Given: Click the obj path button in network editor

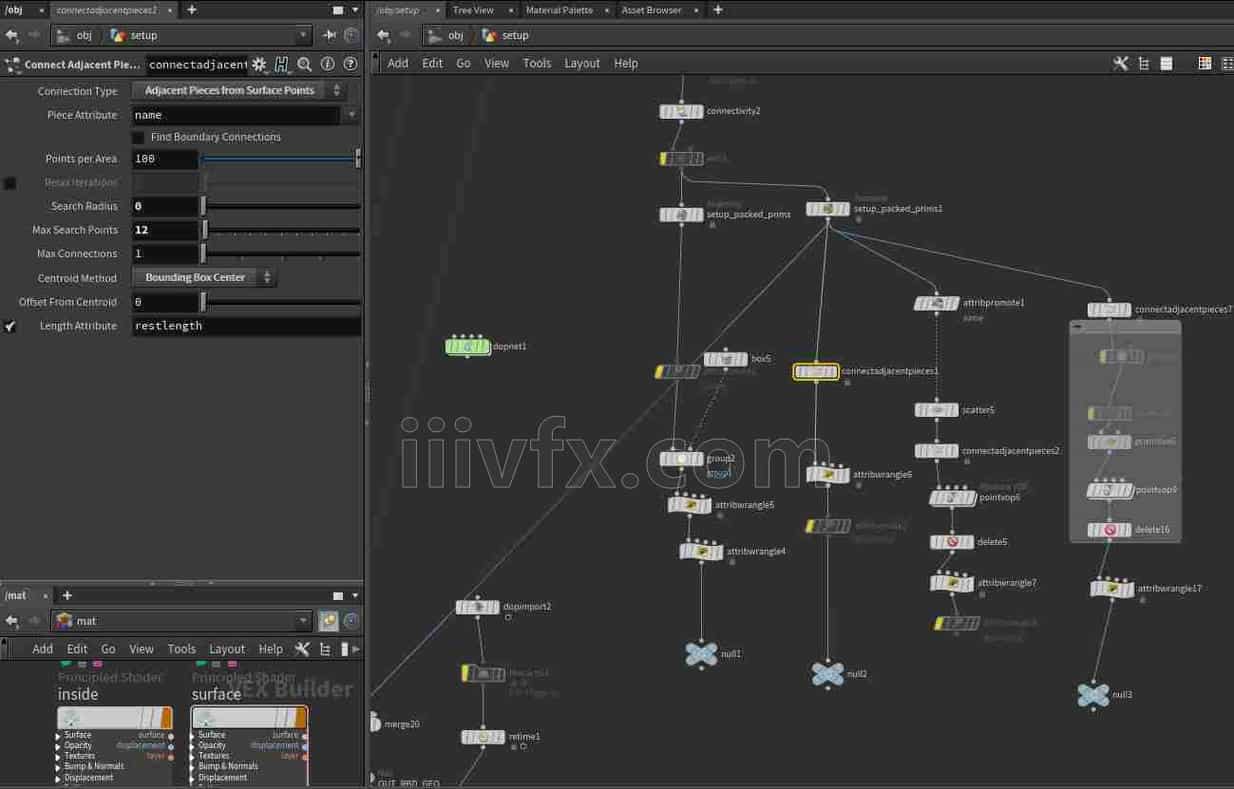Looking at the screenshot, I should (446, 35).
